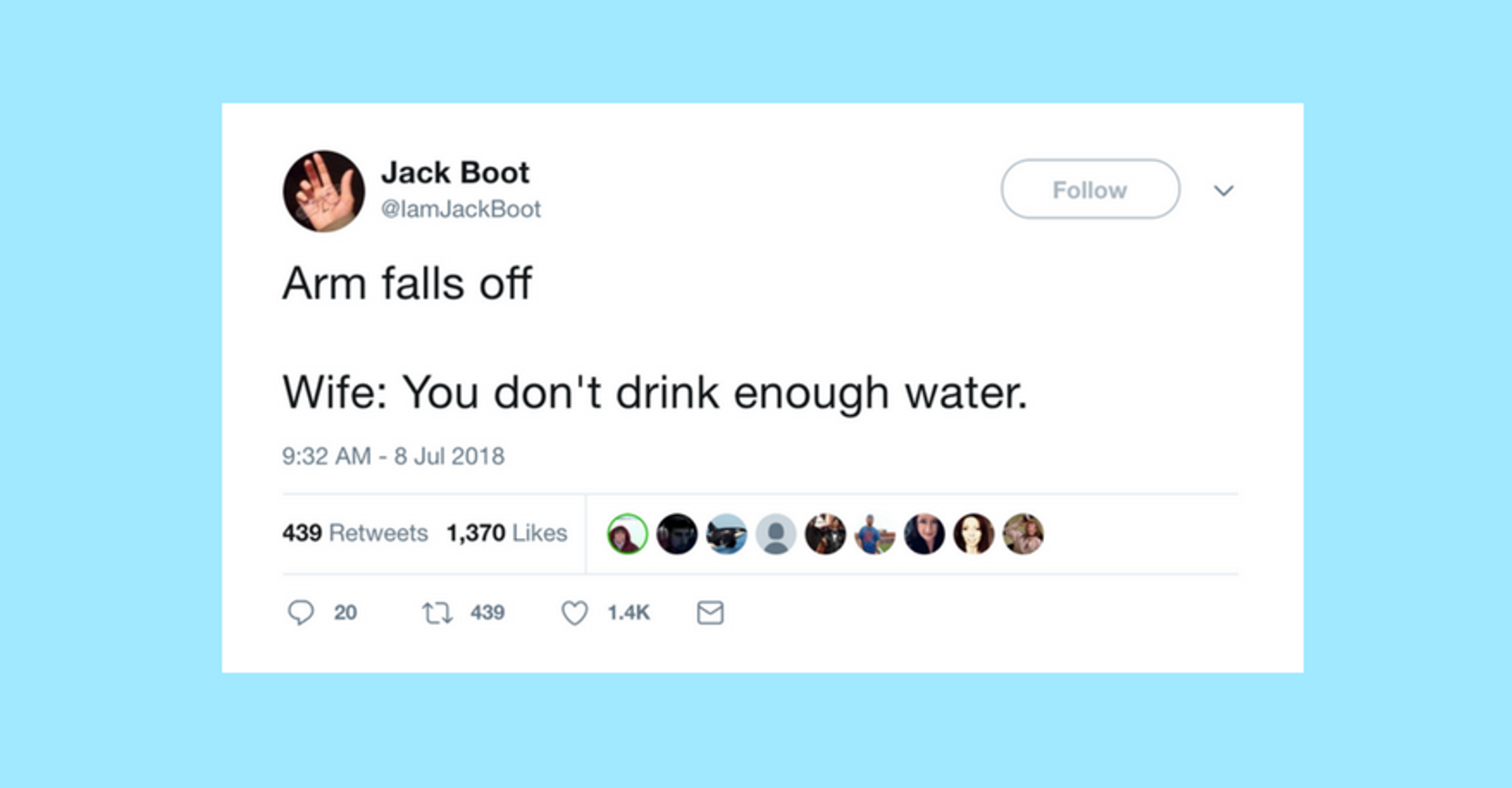Like the tweet with heart icon
The height and width of the screenshot is (788, 1512).
click(x=575, y=613)
